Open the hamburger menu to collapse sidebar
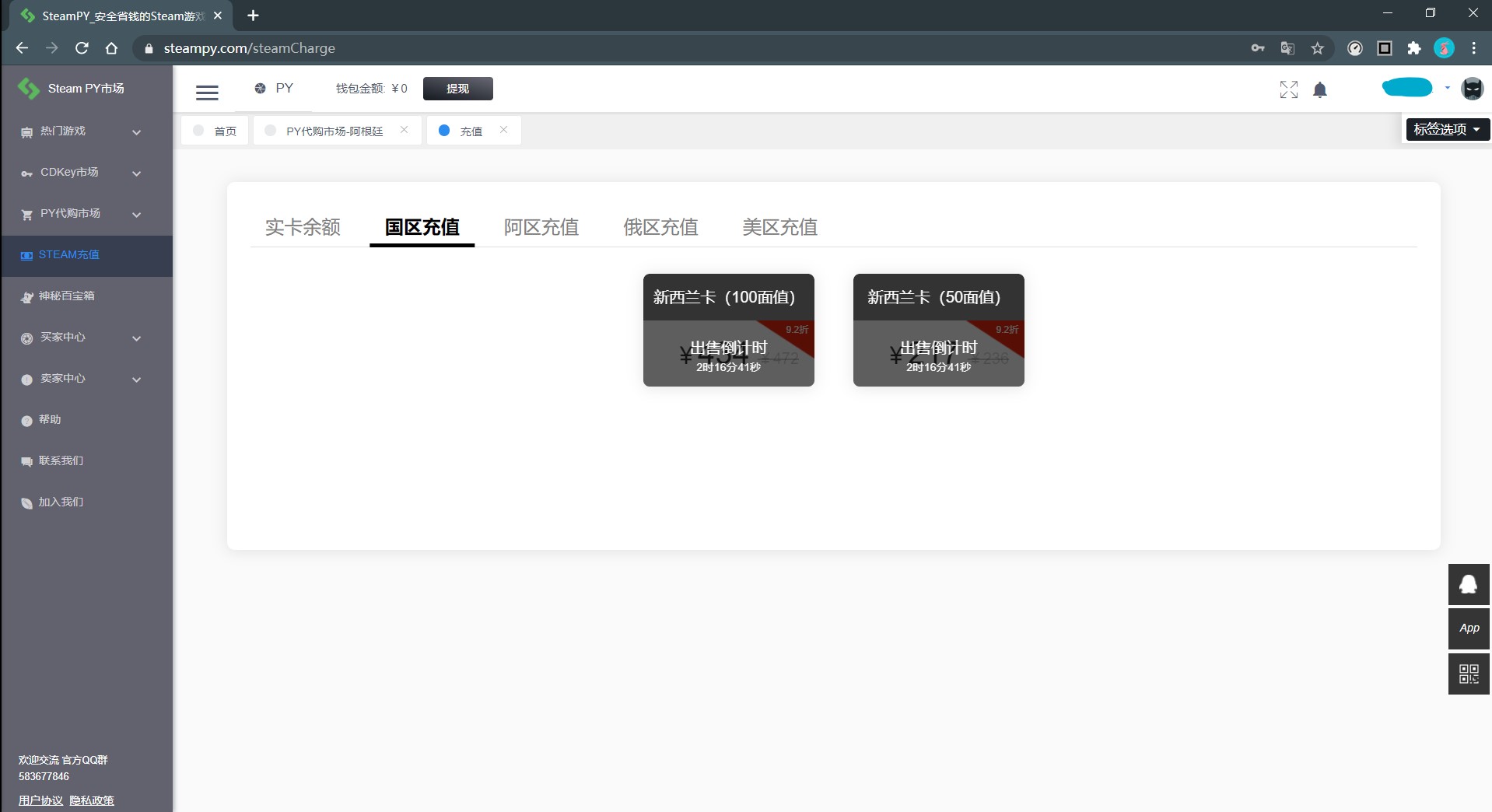This screenshot has width=1492, height=812. (207, 93)
